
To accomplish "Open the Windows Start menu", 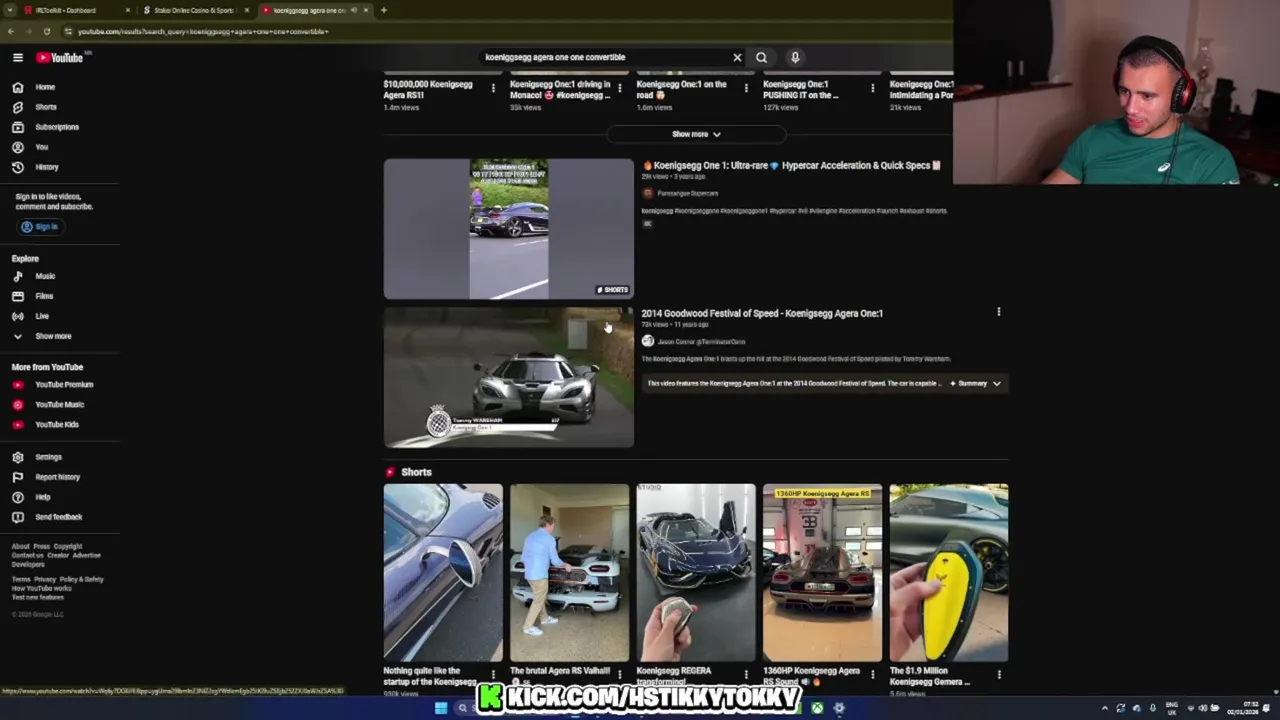I will point(441,708).
